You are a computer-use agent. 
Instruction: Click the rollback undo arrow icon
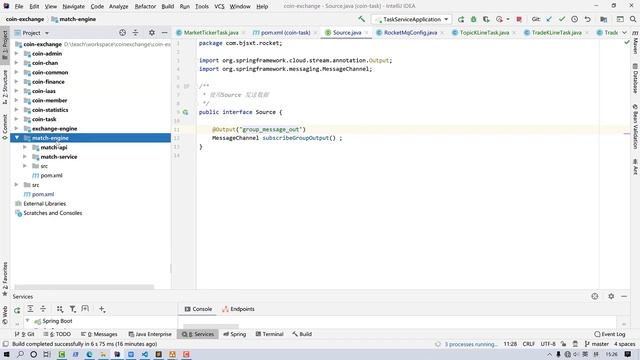coord(587,19)
